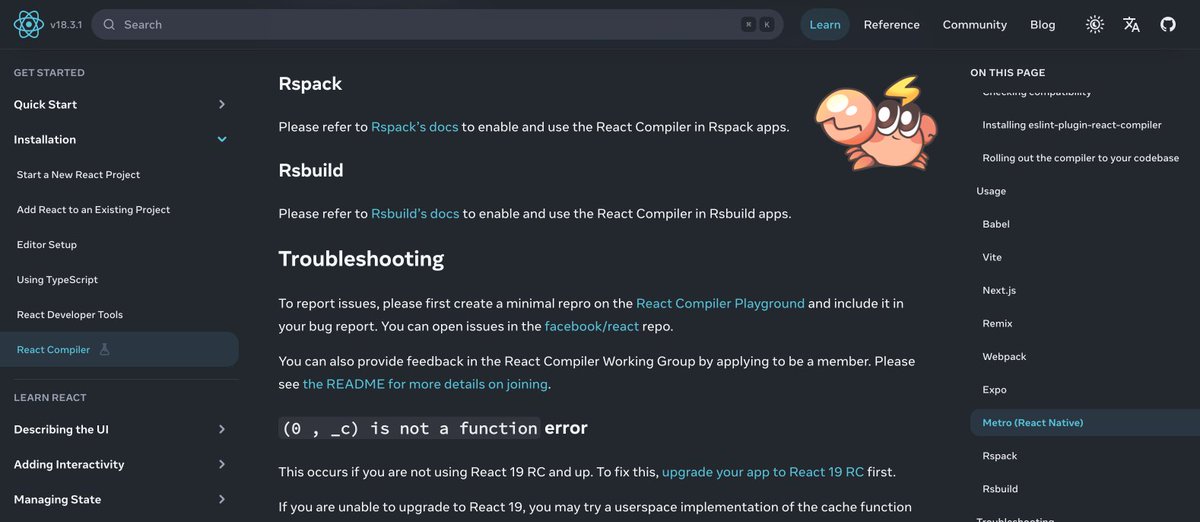Open React Developer Tools page
Viewport: 1200px width, 522px height.
coord(70,314)
